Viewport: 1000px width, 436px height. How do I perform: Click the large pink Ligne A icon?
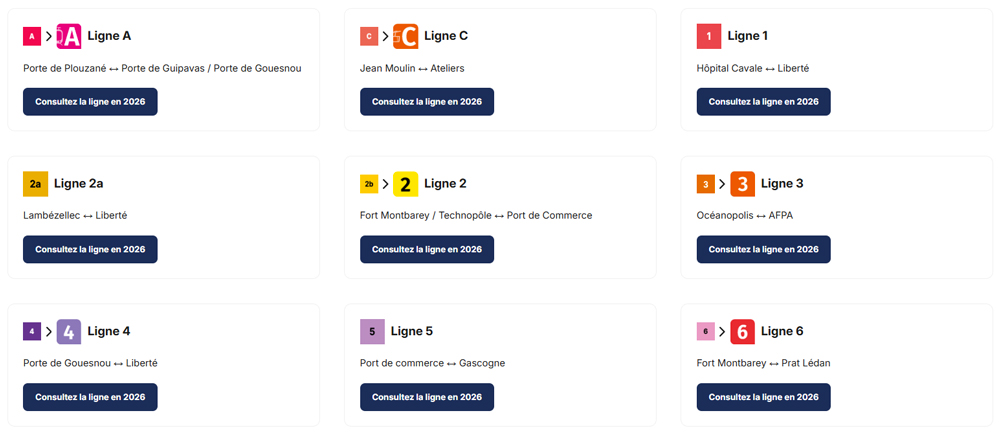click(69, 36)
